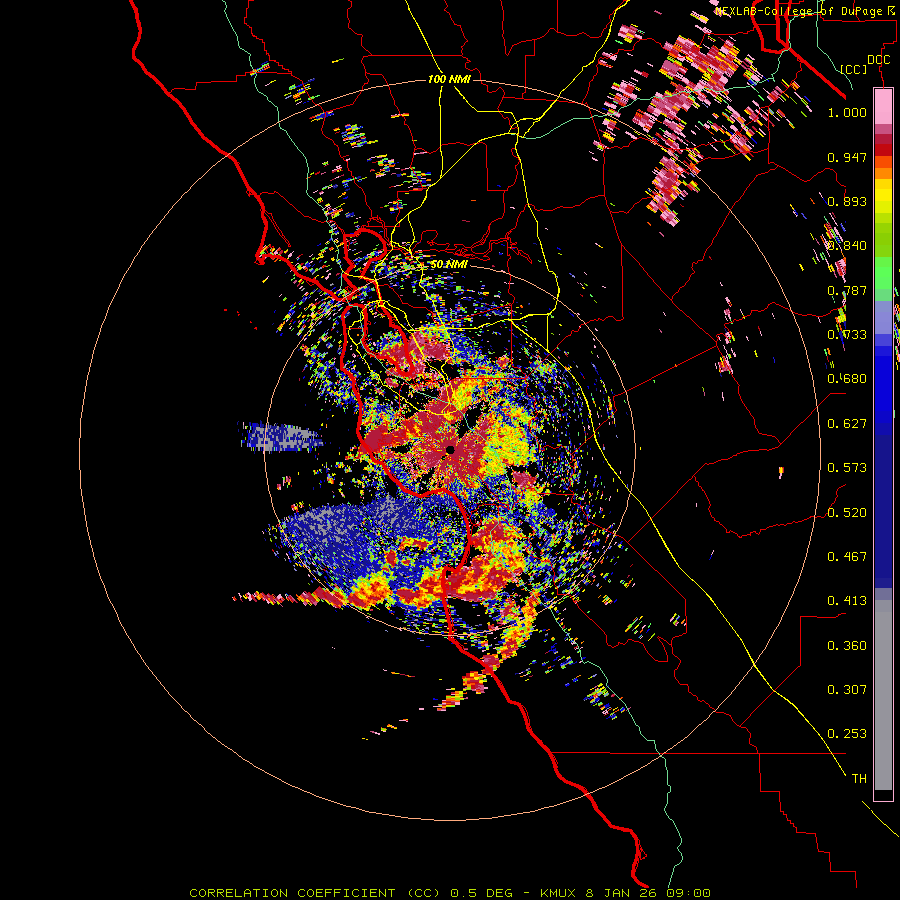Click the 0.253 color scale value
The image size is (900, 900).
(847, 734)
